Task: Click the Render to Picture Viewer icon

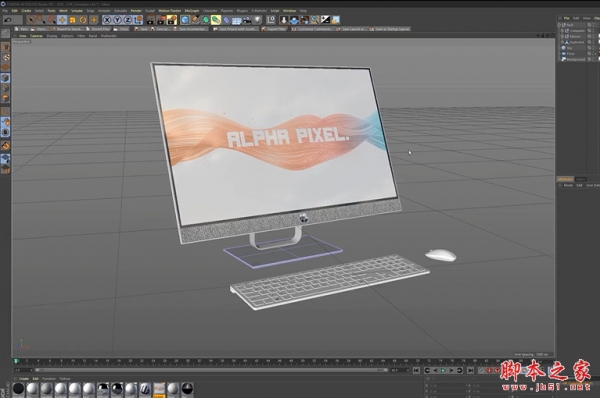Action: point(161,20)
